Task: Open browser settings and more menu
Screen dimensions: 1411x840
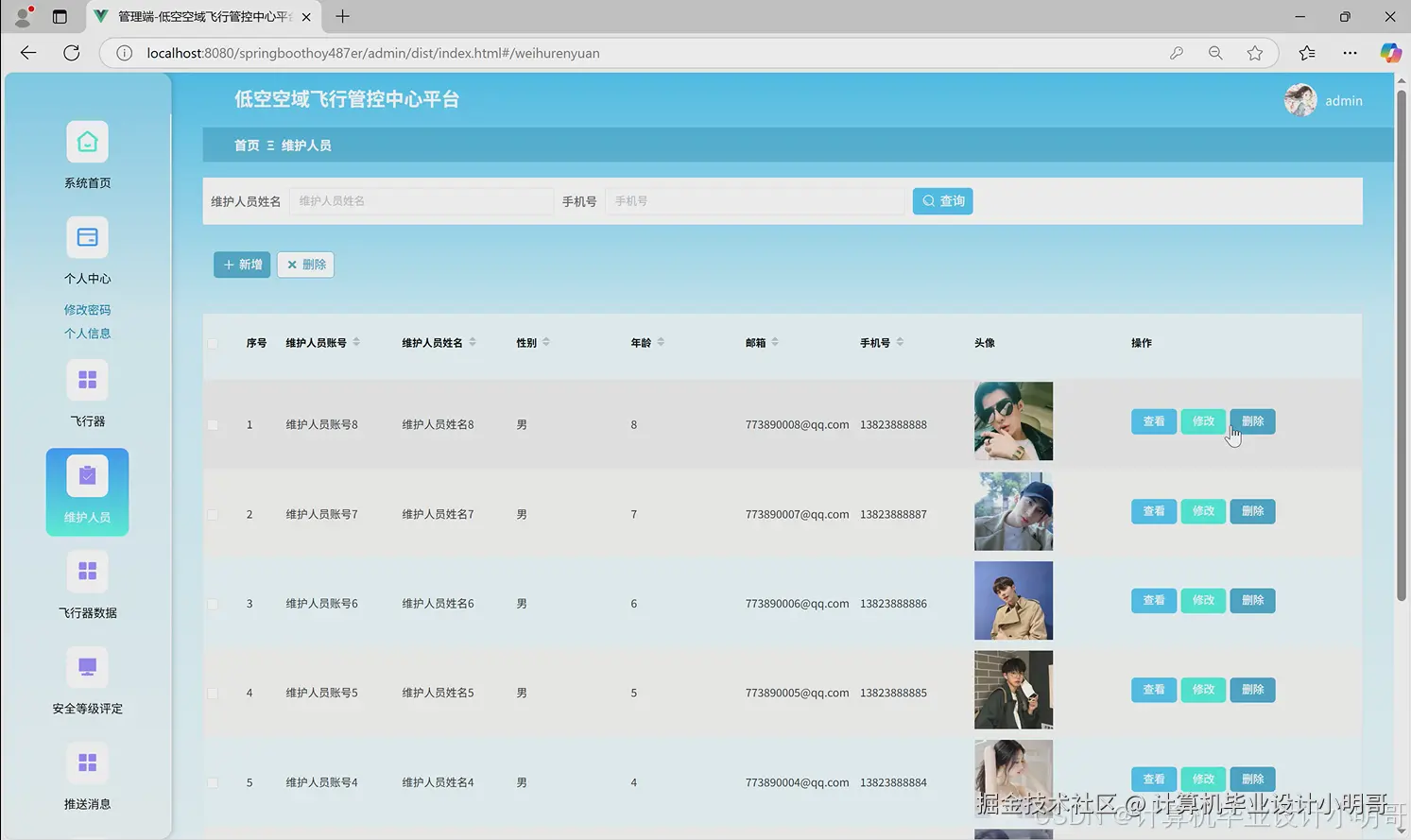Action: pyautogui.click(x=1350, y=53)
